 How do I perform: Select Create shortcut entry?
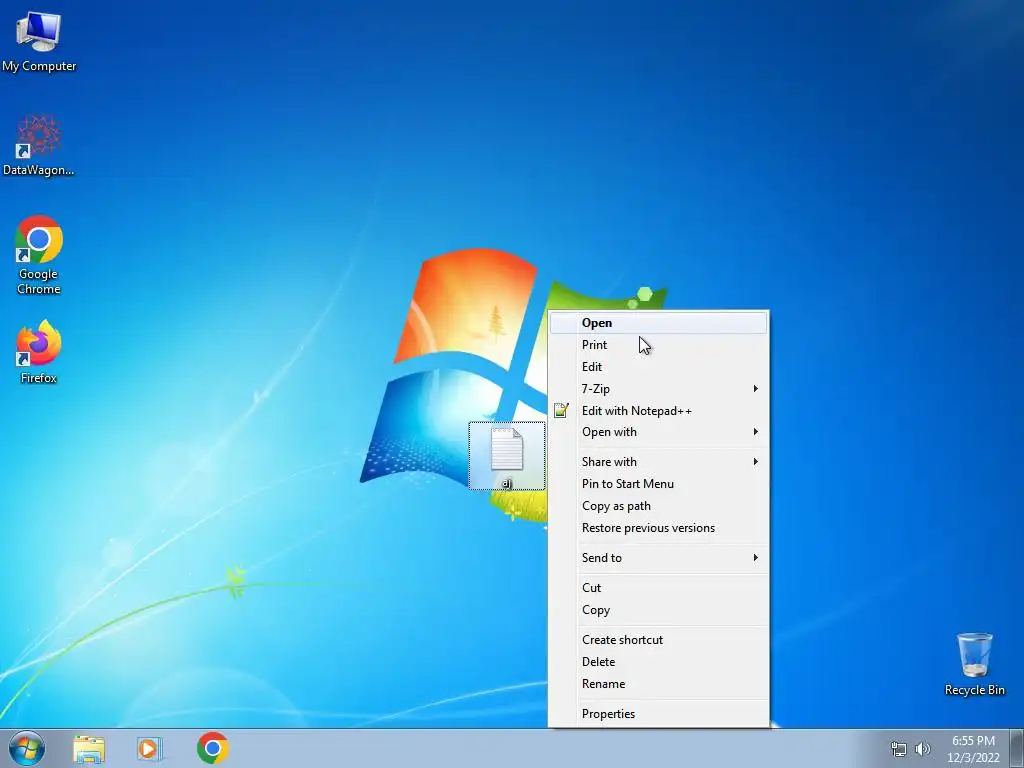658,640
